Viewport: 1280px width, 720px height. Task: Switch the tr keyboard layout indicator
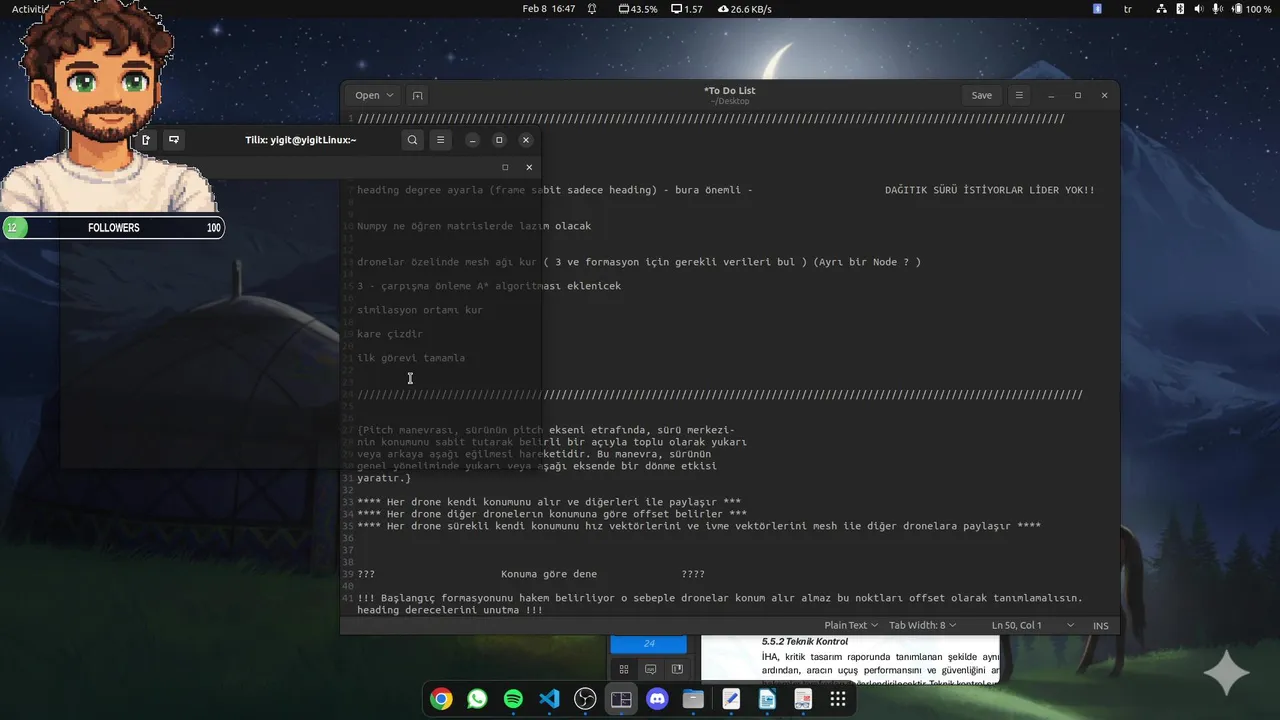pos(1128,9)
